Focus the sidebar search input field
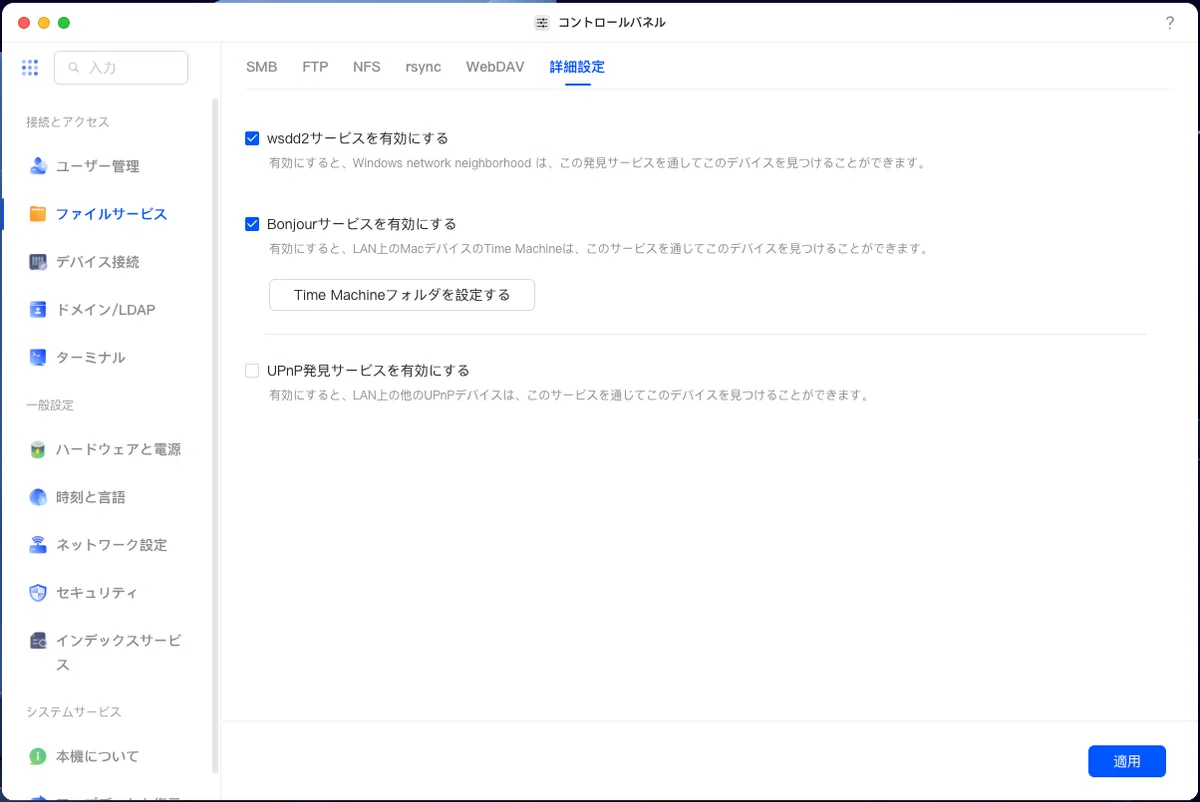This screenshot has width=1200, height=802. 121,68
